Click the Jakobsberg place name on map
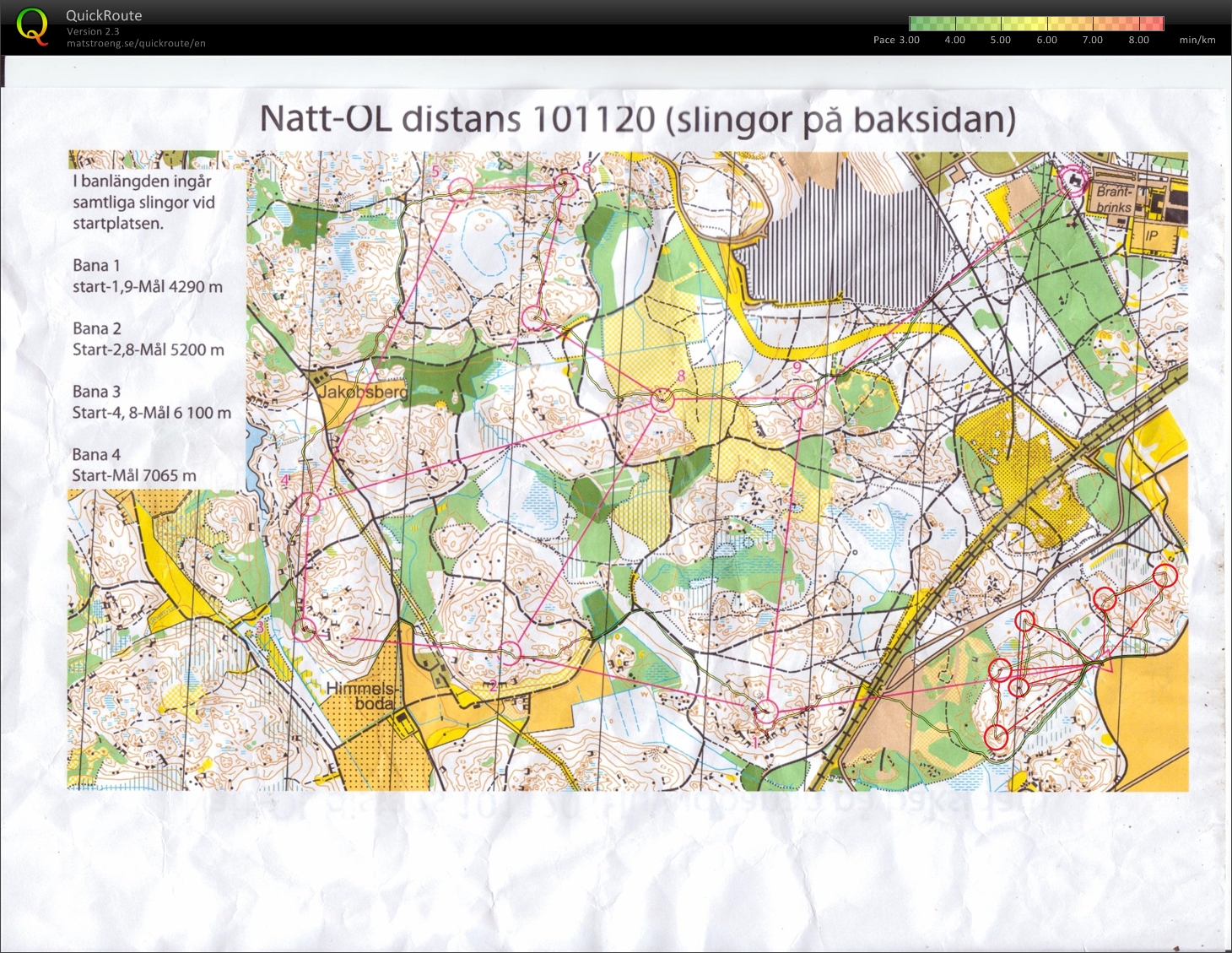This screenshot has width=1232, height=953. click(x=363, y=392)
